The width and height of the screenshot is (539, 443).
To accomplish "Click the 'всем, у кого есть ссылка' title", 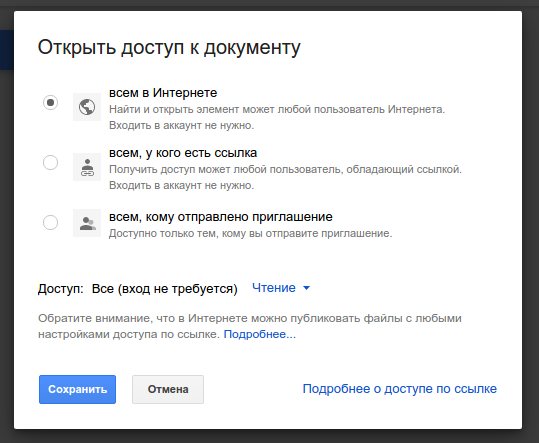I will pos(183,153).
